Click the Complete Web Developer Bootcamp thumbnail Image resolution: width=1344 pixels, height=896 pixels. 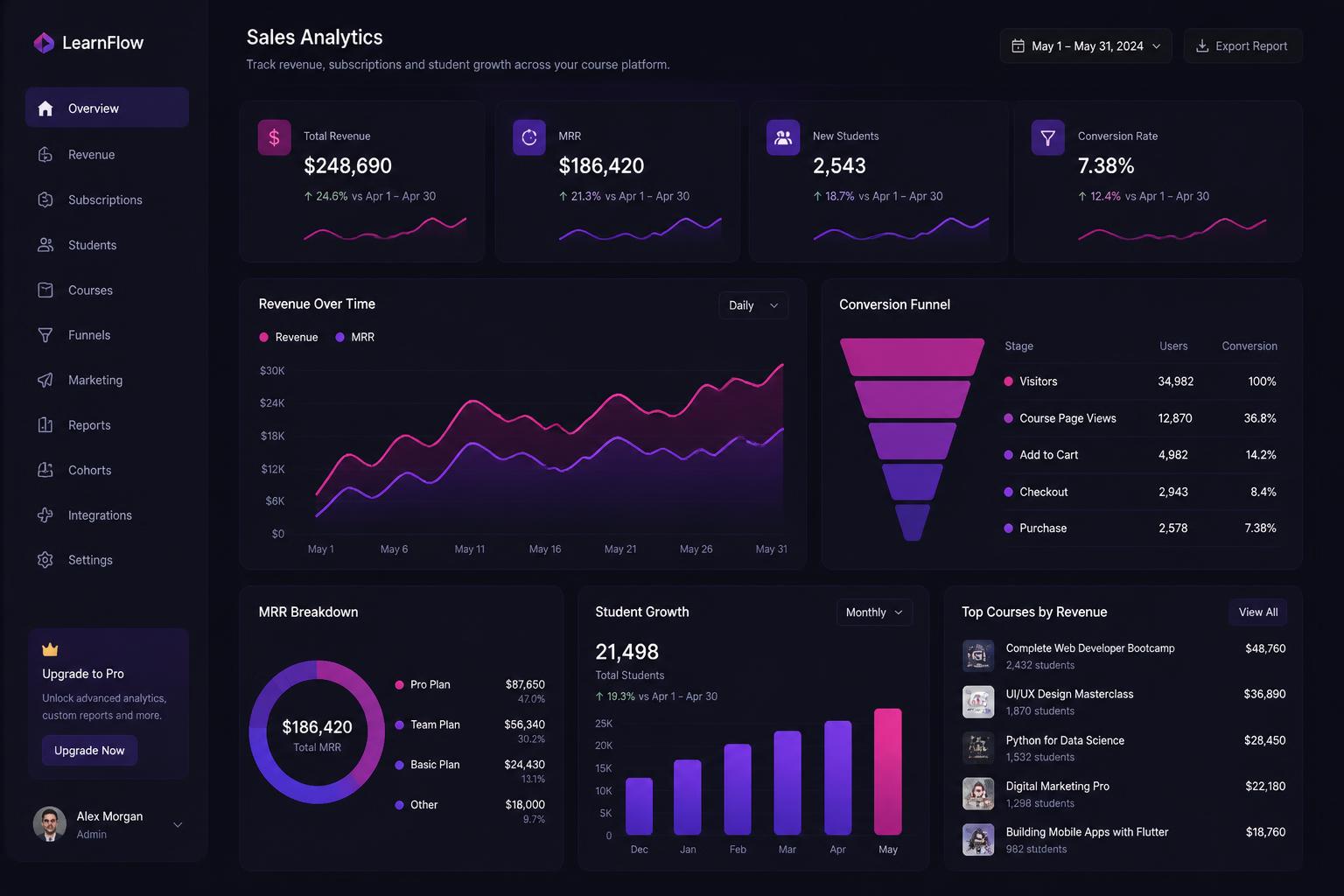click(x=978, y=655)
